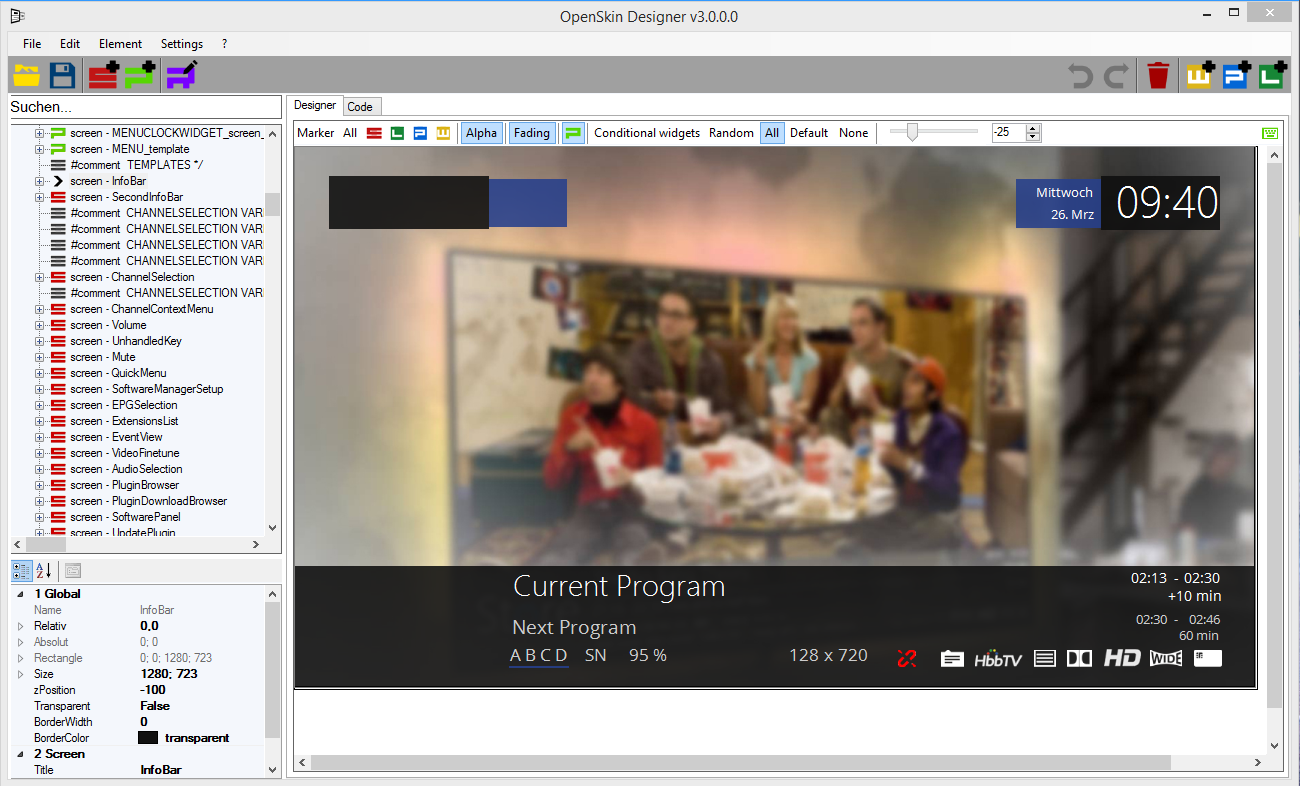Select Random conditional widgets option
This screenshot has width=1300, height=786.
[x=731, y=133]
